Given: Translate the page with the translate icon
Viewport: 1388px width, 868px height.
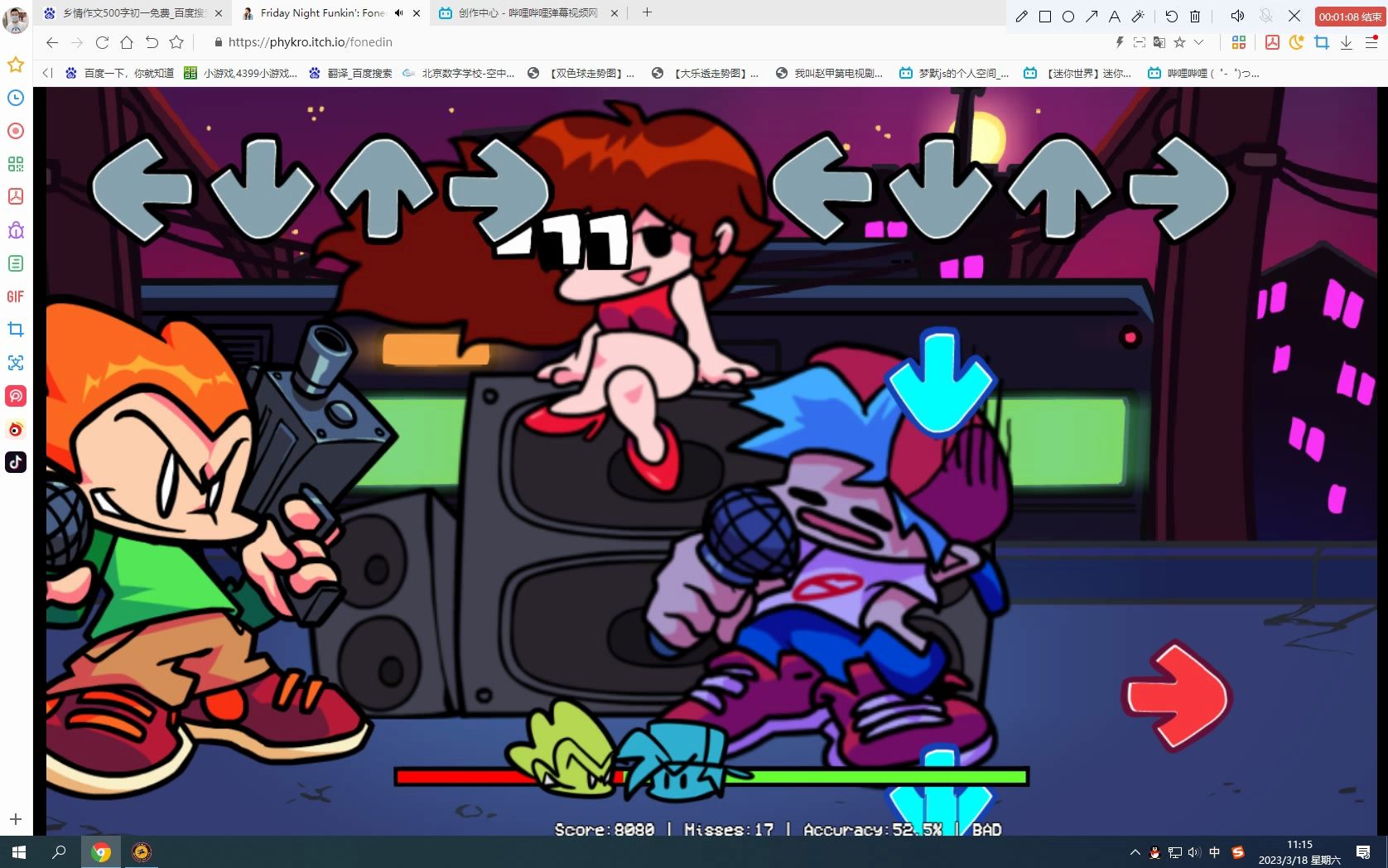Looking at the screenshot, I should [1159, 42].
